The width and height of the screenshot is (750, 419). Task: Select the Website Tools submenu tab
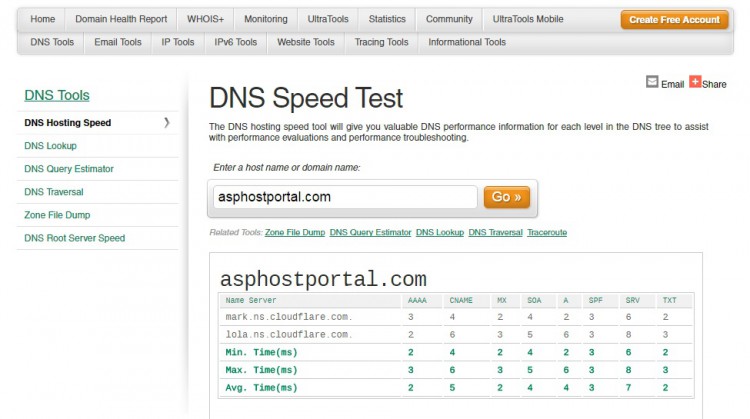(x=306, y=42)
